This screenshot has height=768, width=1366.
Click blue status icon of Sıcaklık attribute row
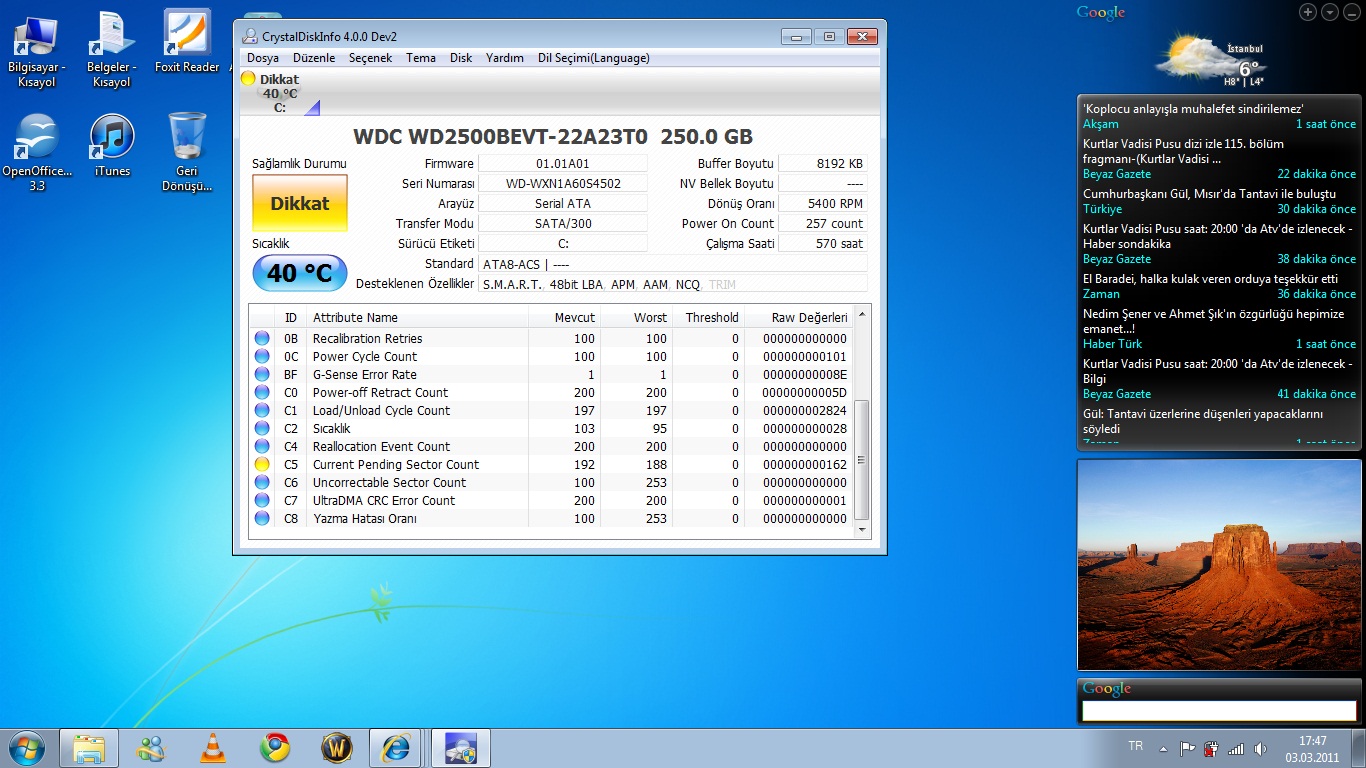click(x=262, y=429)
